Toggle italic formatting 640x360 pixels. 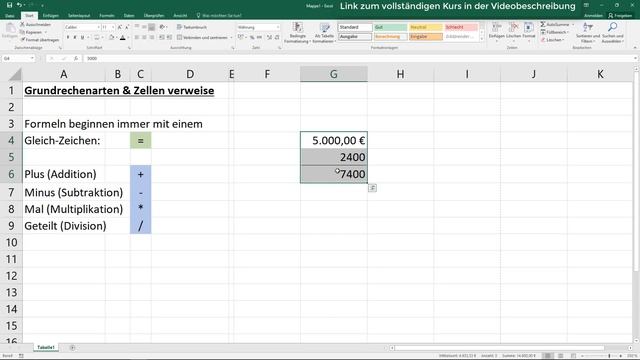[75, 38]
